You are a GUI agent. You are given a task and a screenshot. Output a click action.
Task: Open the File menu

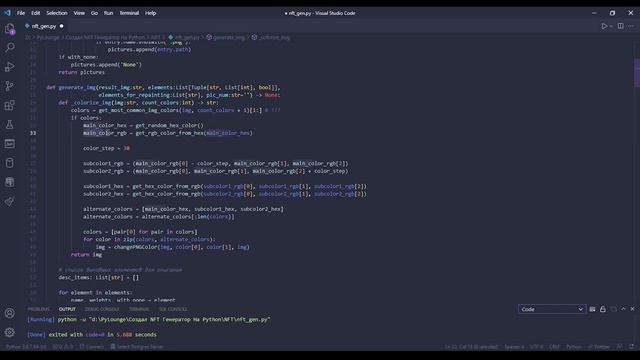pos(21,13)
